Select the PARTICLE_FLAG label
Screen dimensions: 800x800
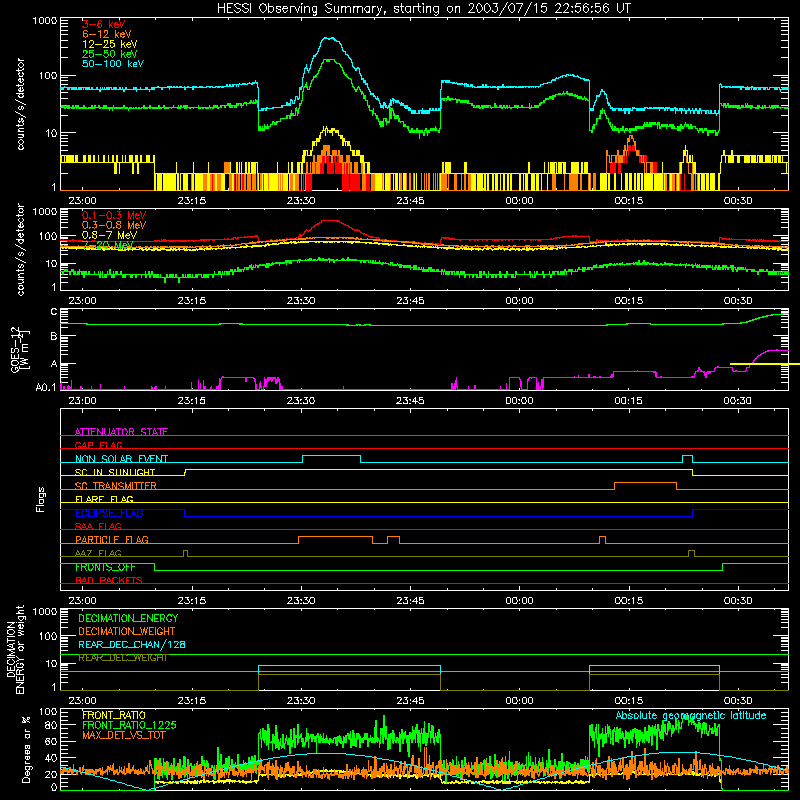[112, 539]
